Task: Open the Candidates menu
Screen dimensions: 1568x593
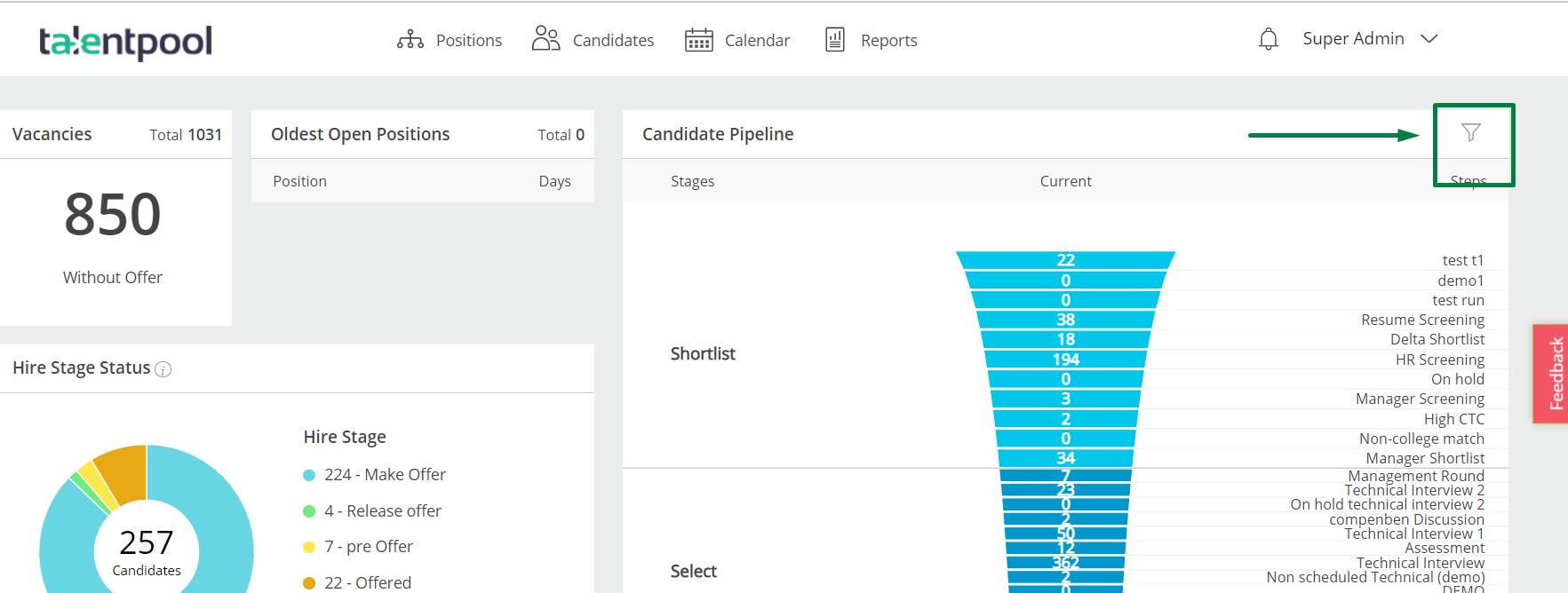Action: click(613, 40)
